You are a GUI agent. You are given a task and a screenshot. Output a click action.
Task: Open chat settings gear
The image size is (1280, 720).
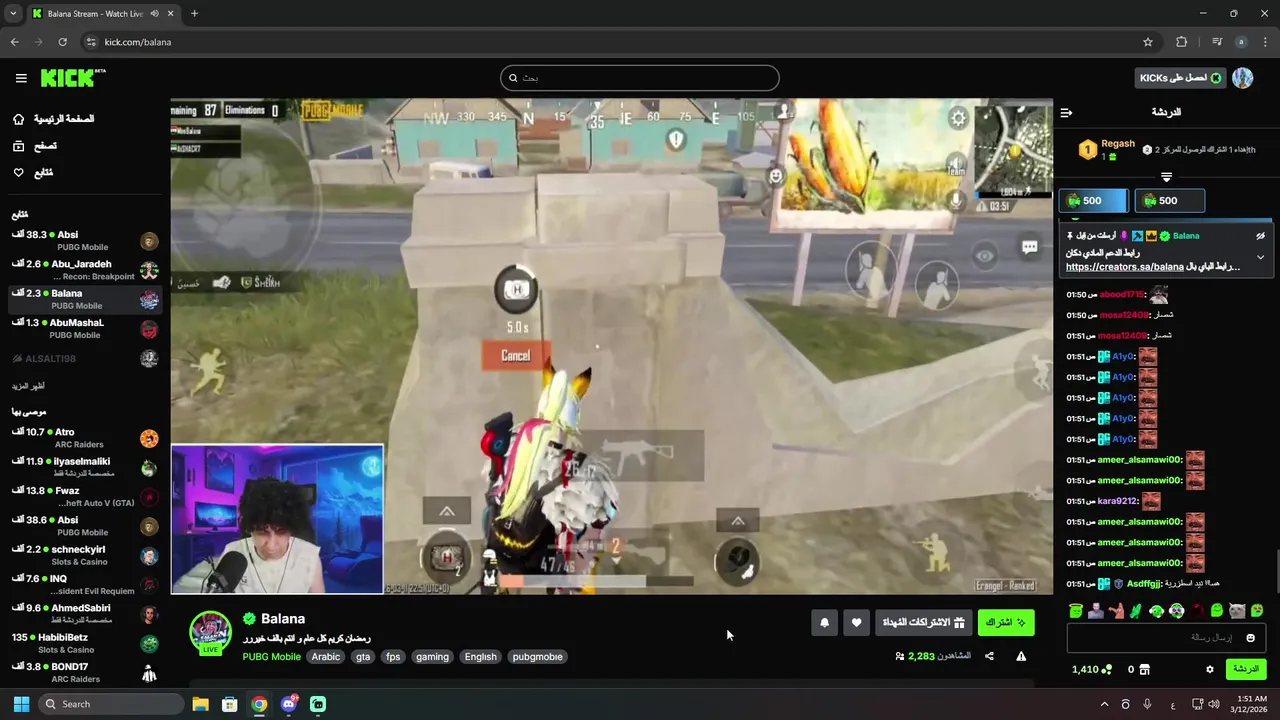(1210, 670)
